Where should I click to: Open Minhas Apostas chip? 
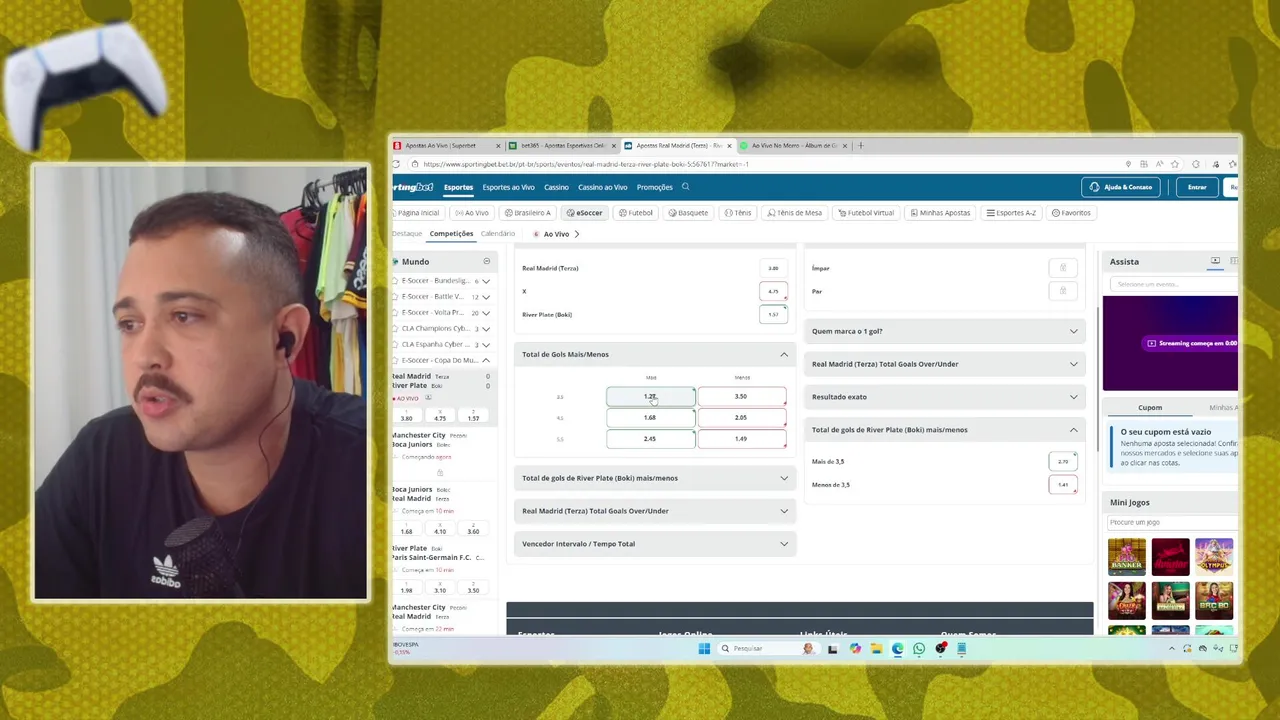(940, 213)
